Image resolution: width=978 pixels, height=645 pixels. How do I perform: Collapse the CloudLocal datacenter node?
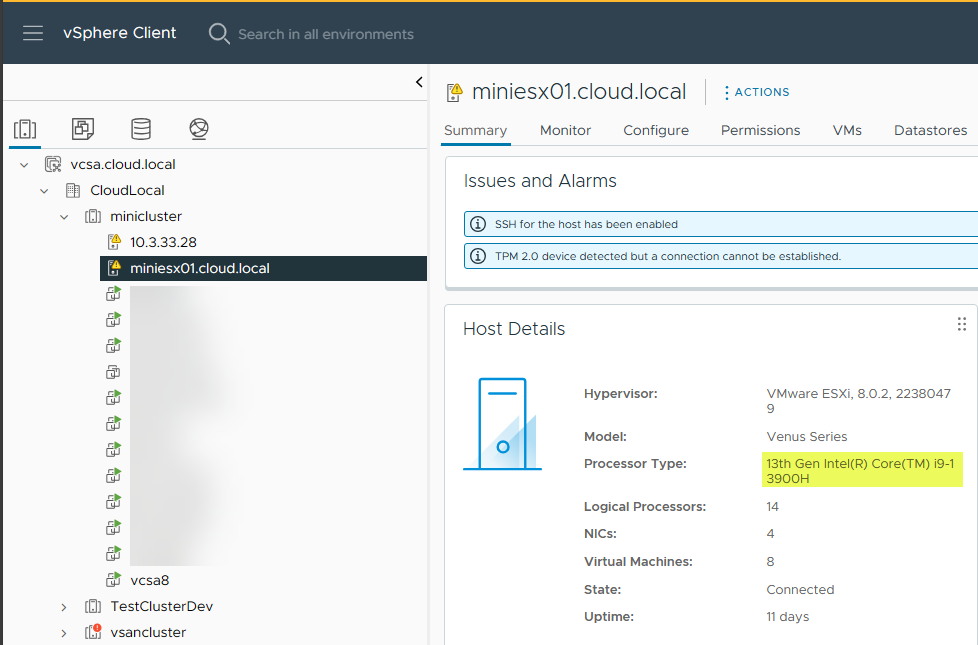(44, 190)
